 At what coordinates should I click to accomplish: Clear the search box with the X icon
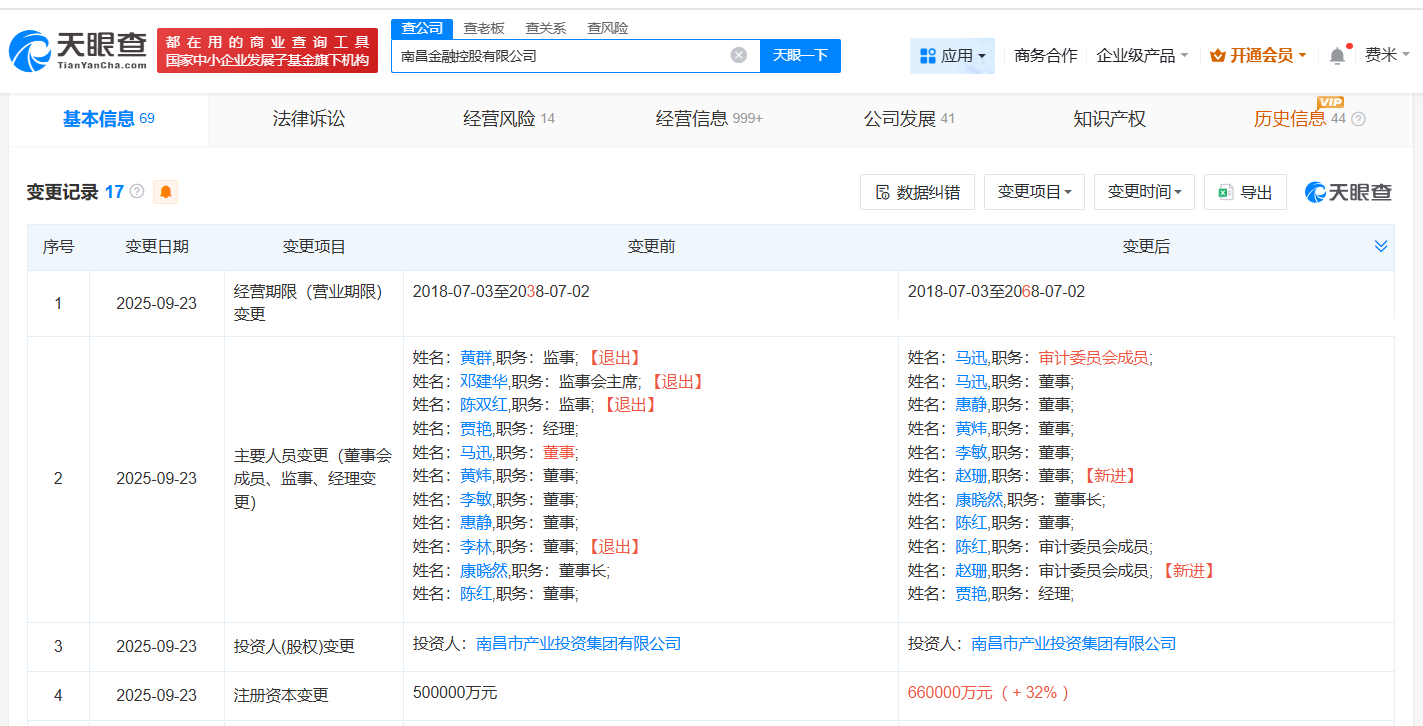click(x=737, y=55)
